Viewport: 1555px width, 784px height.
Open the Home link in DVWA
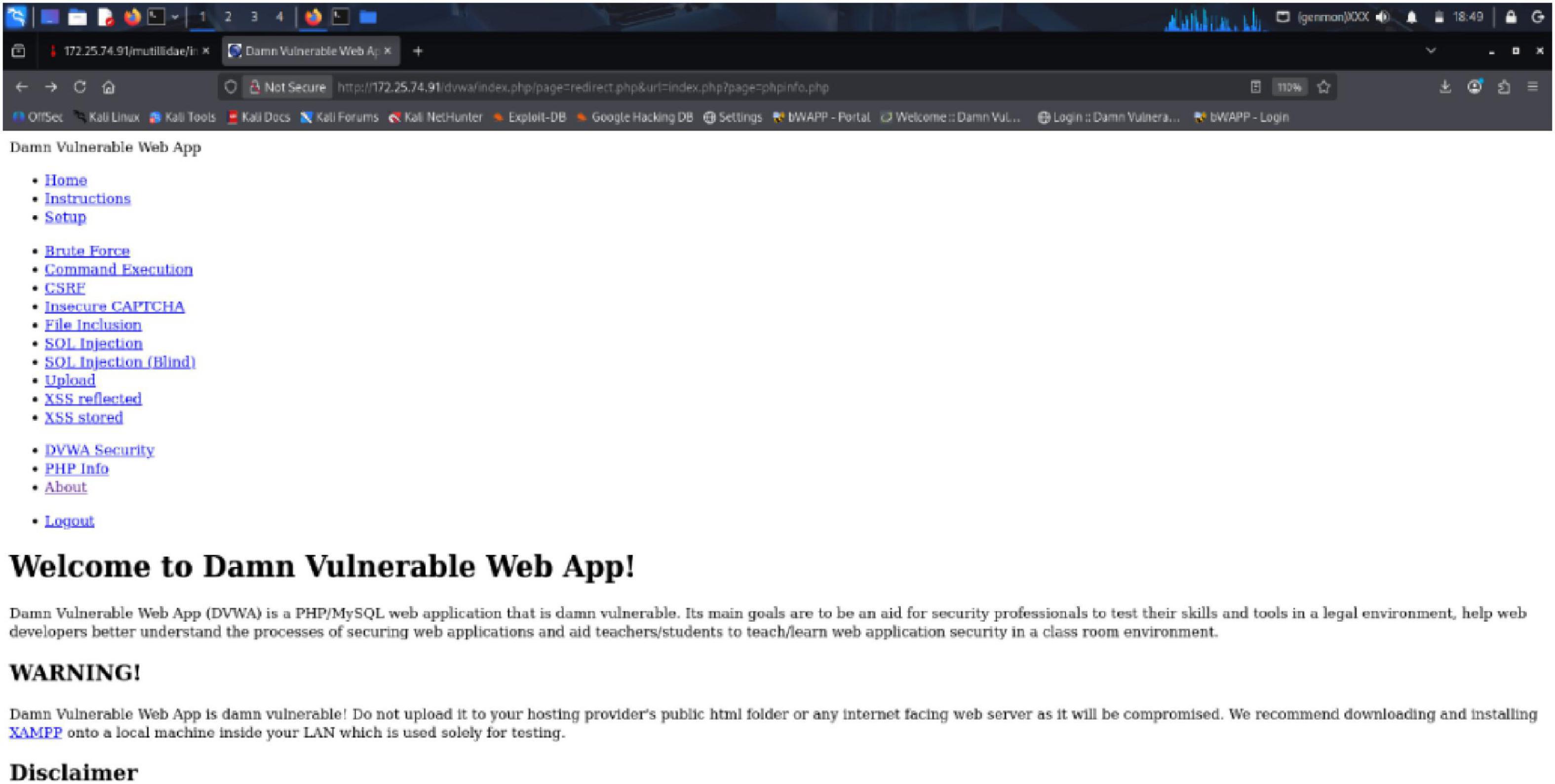pyautogui.click(x=66, y=180)
